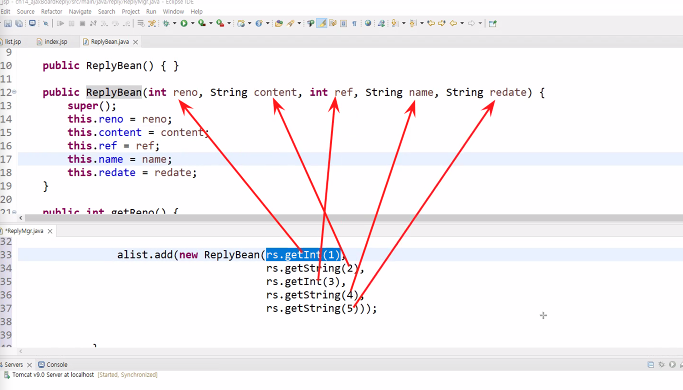Screen dimensions: 683x390
Task: Open the Debug dropdown arrow
Action: [x=174, y=24]
